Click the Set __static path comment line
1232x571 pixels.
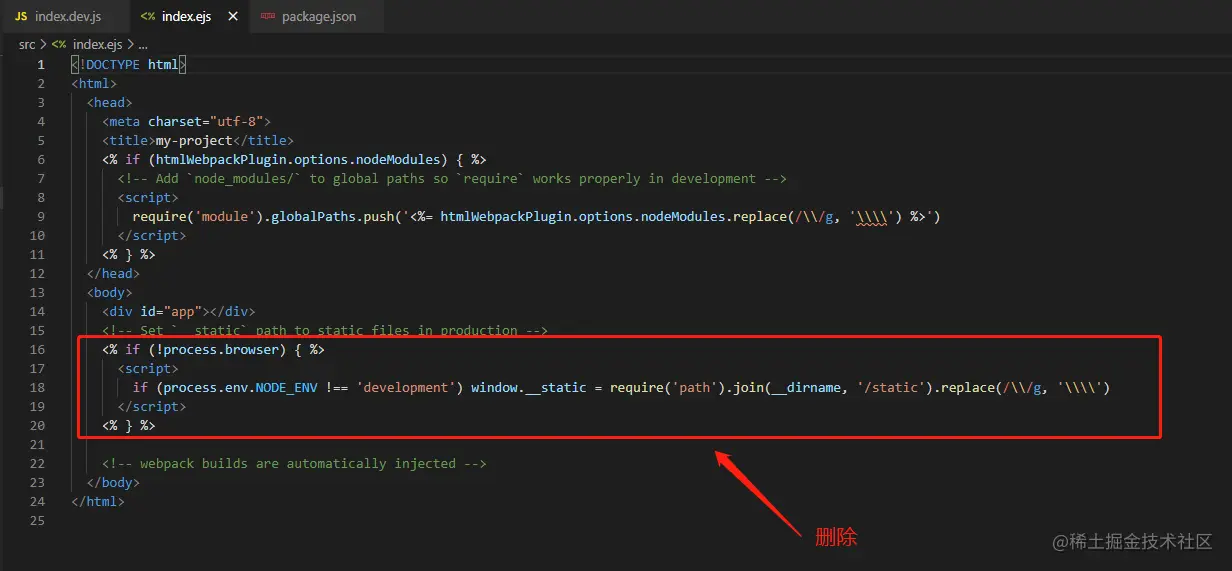324,331
